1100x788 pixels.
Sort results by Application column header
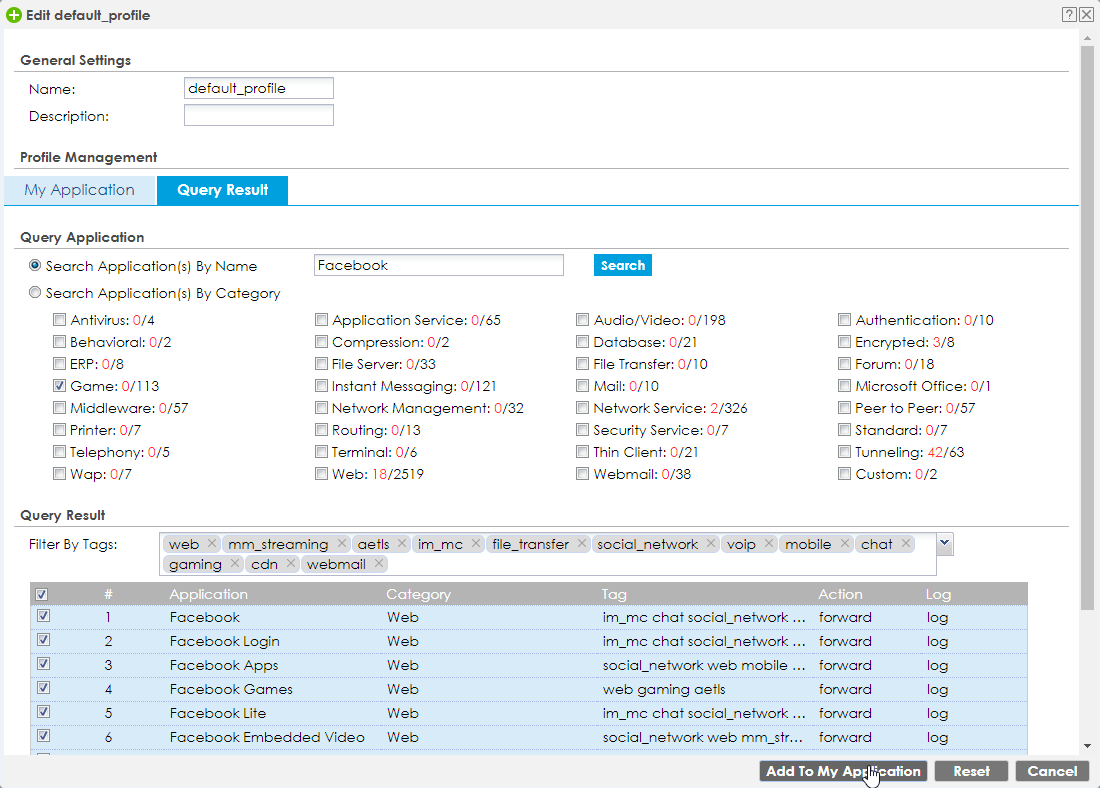(208, 594)
